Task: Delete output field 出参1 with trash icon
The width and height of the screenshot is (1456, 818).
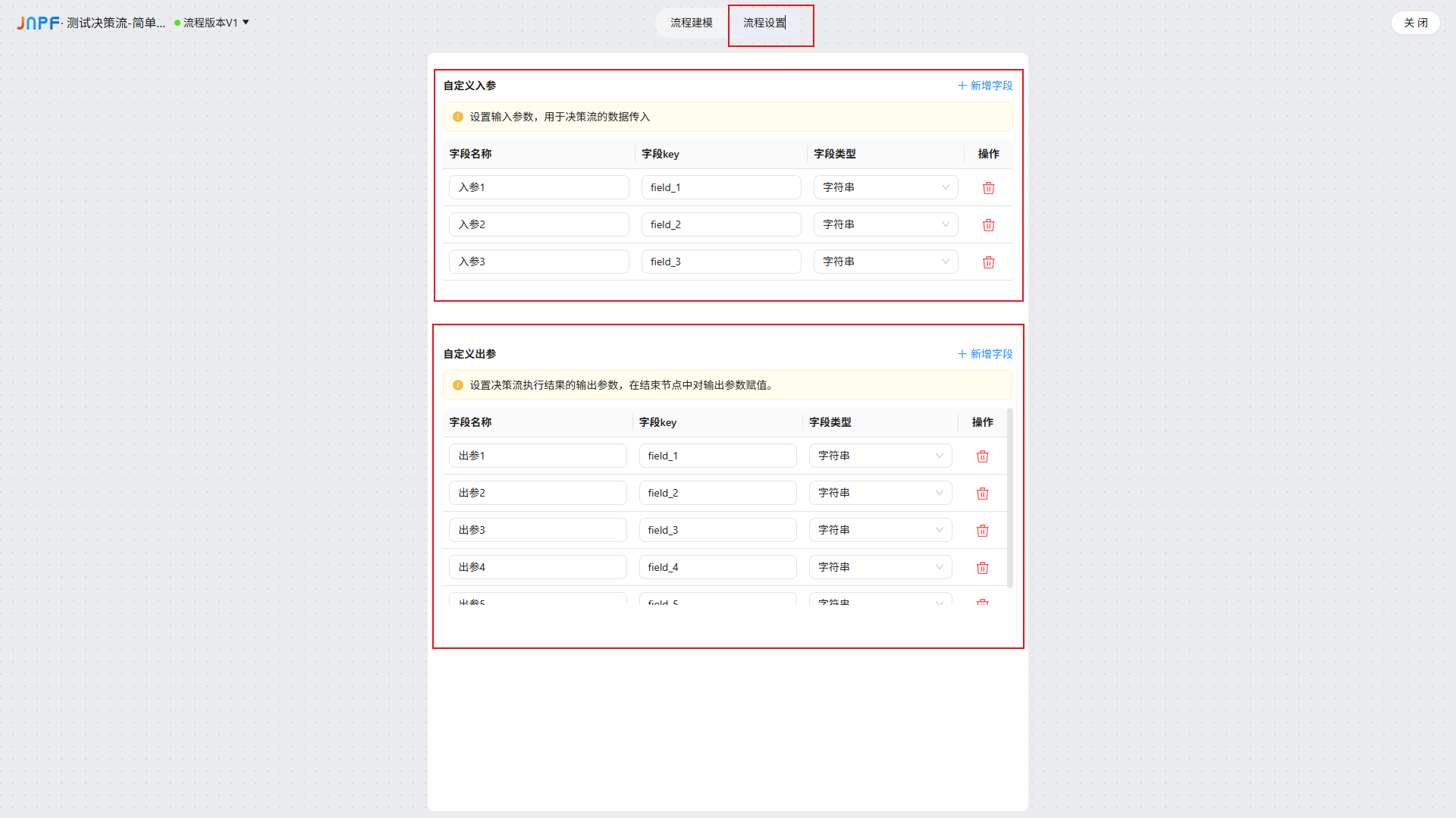Action: [x=982, y=456]
